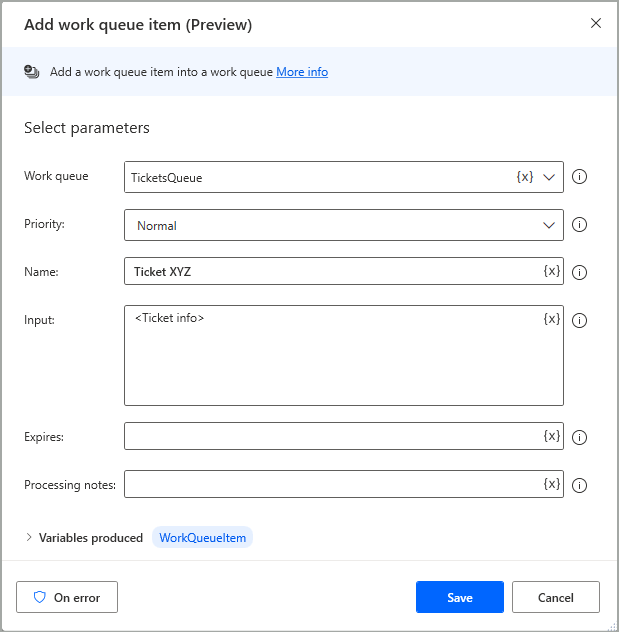The height and width of the screenshot is (632, 619).
Task: Click the shield icon on On error
Action: [x=39, y=597]
